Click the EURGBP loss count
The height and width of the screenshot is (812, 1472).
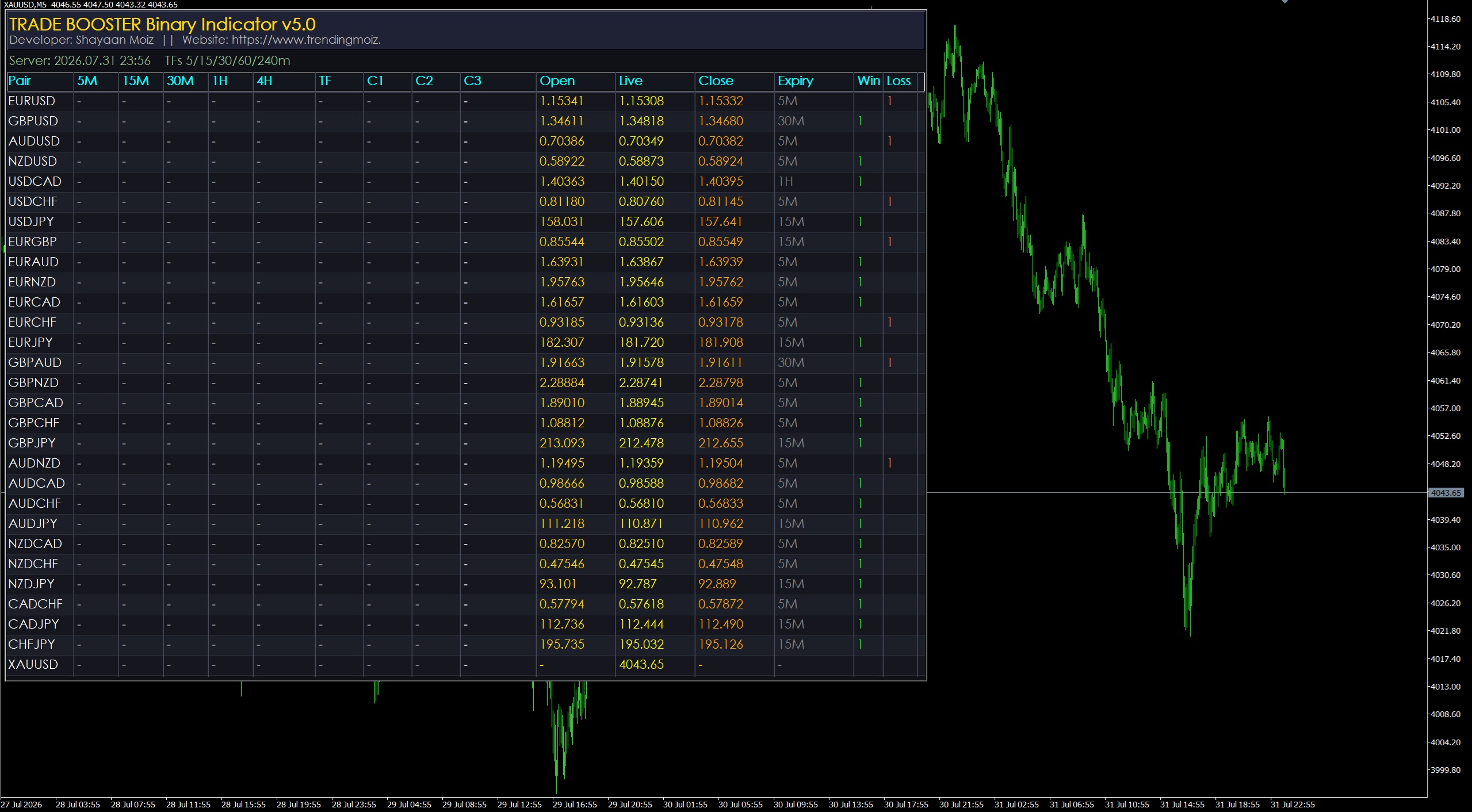(889, 242)
